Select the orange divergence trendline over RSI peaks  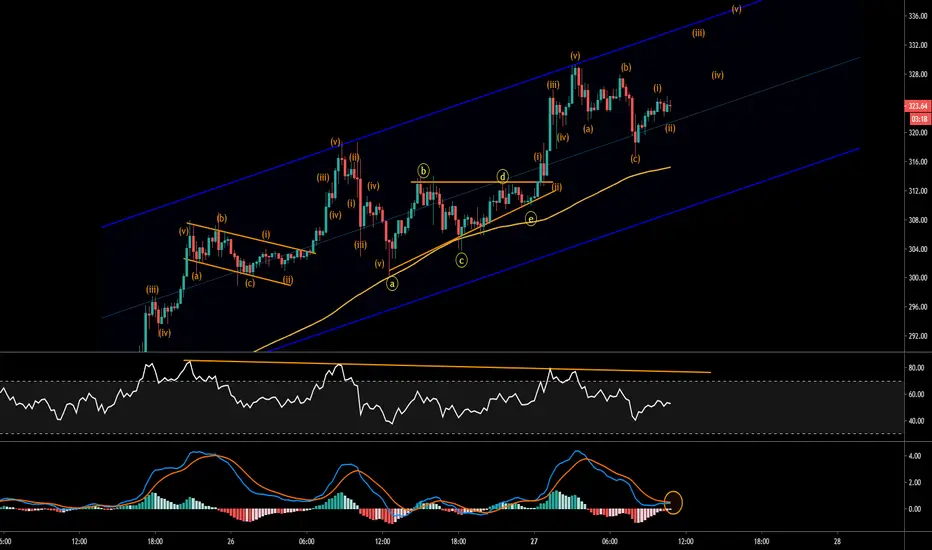(x=447, y=366)
